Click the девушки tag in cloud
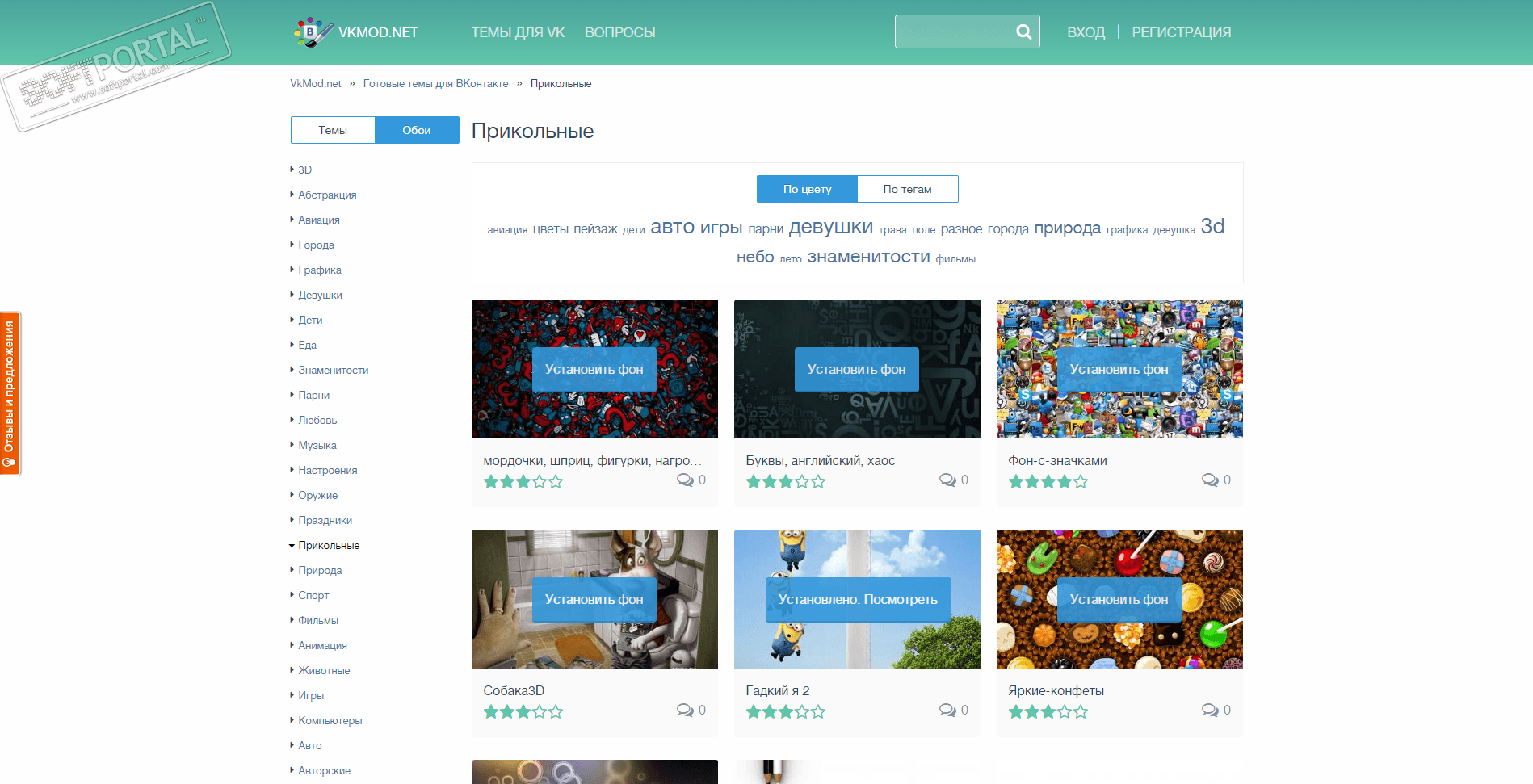Image resolution: width=1533 pixels, height=784 pixels. 831,228
